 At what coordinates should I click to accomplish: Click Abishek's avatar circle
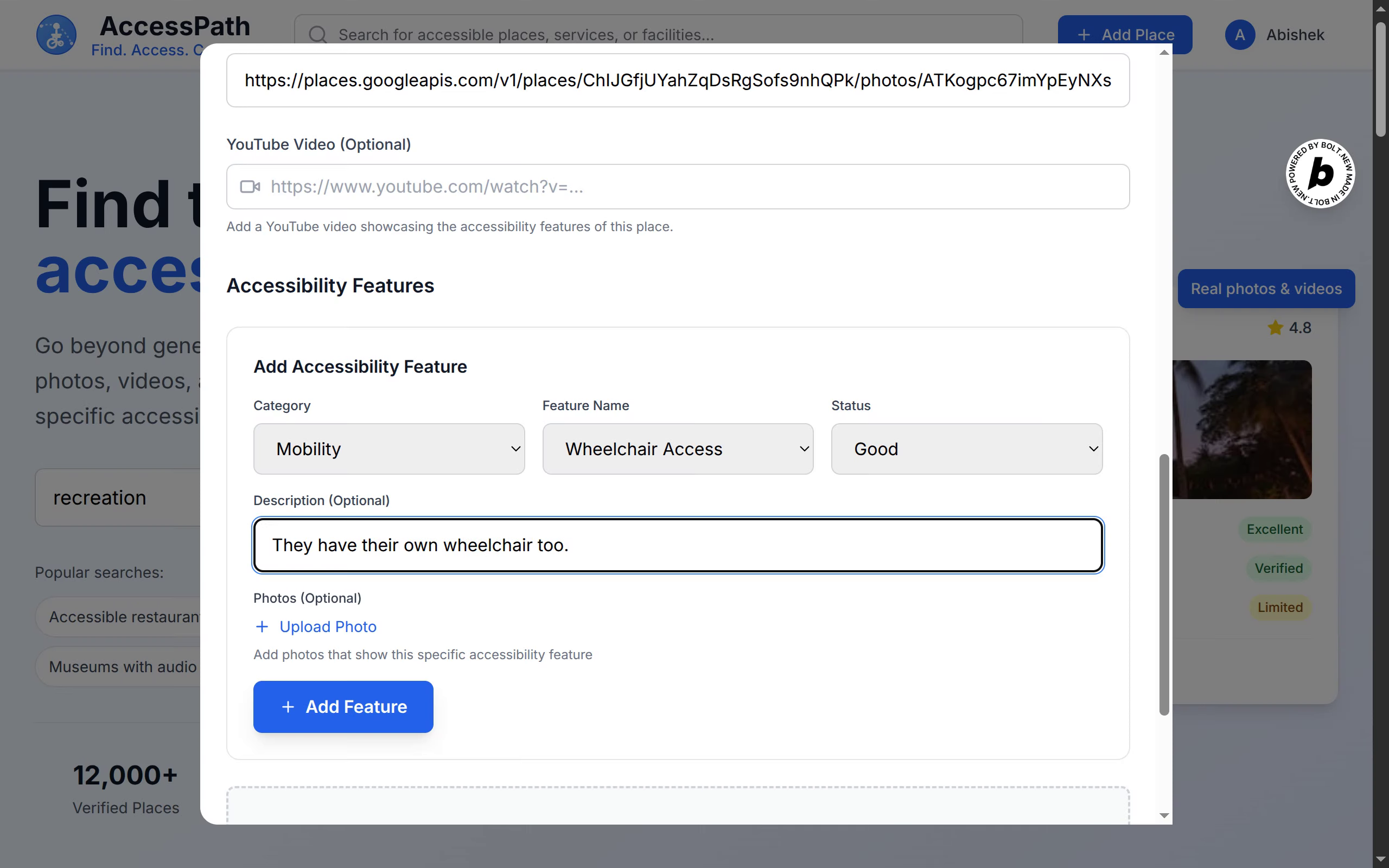pyautogui.click(x=1239, y=35)
